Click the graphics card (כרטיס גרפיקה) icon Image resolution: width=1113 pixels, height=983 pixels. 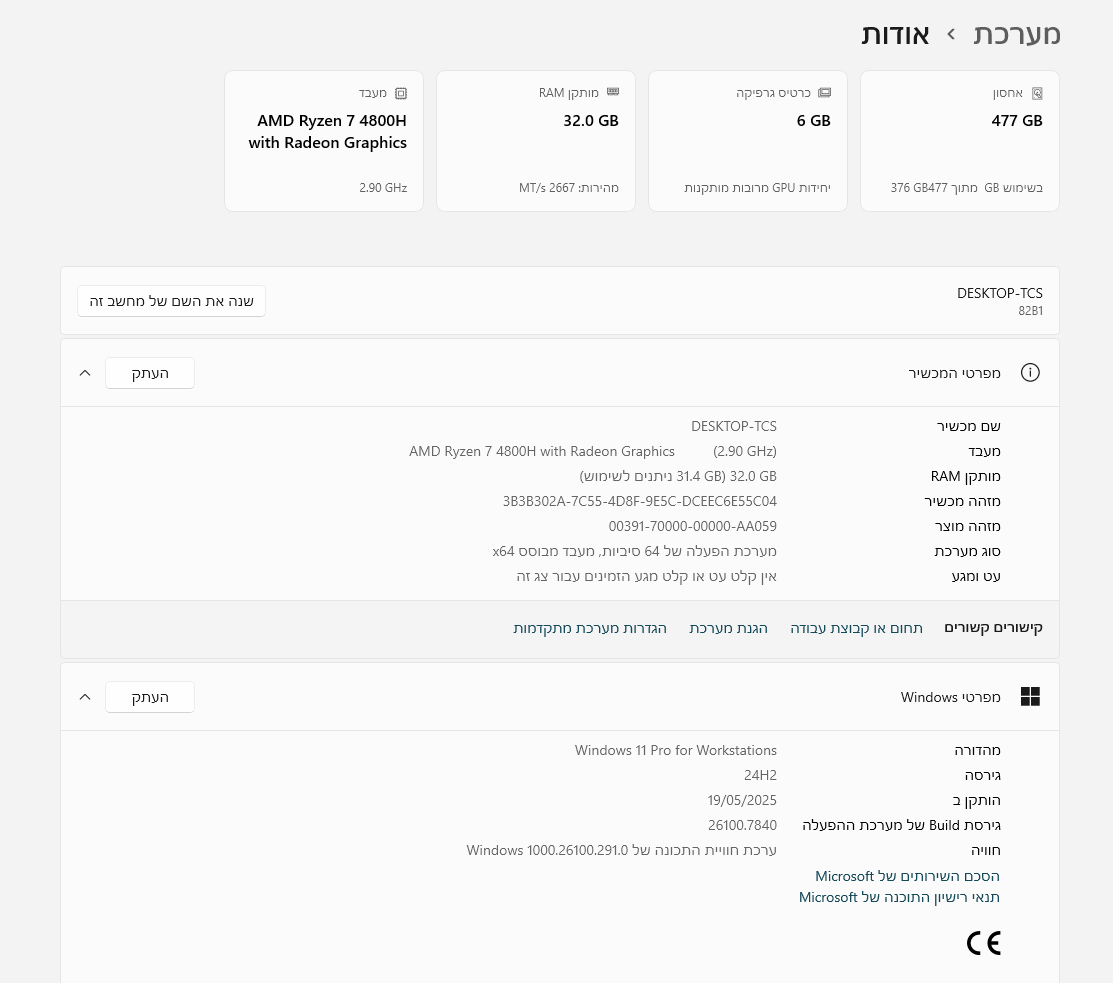824,93
